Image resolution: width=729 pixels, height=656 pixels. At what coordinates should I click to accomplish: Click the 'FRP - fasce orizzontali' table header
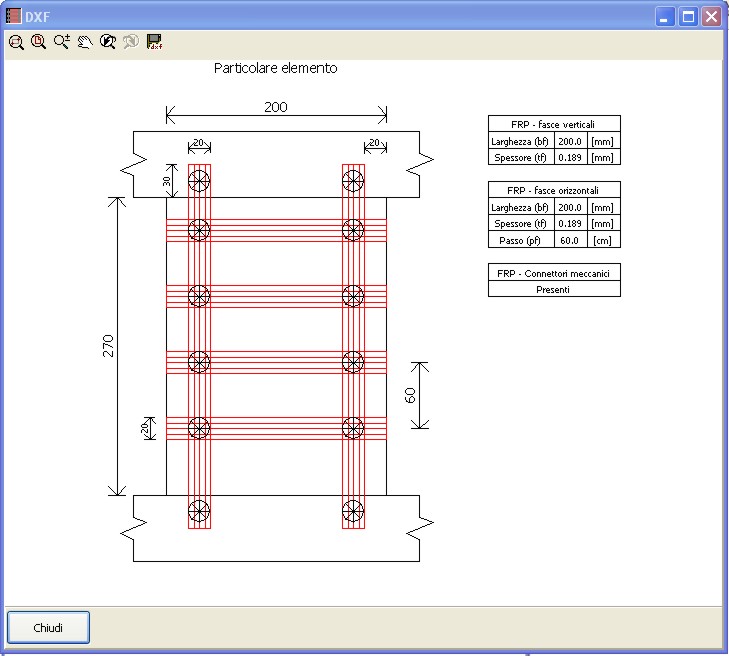554,190
